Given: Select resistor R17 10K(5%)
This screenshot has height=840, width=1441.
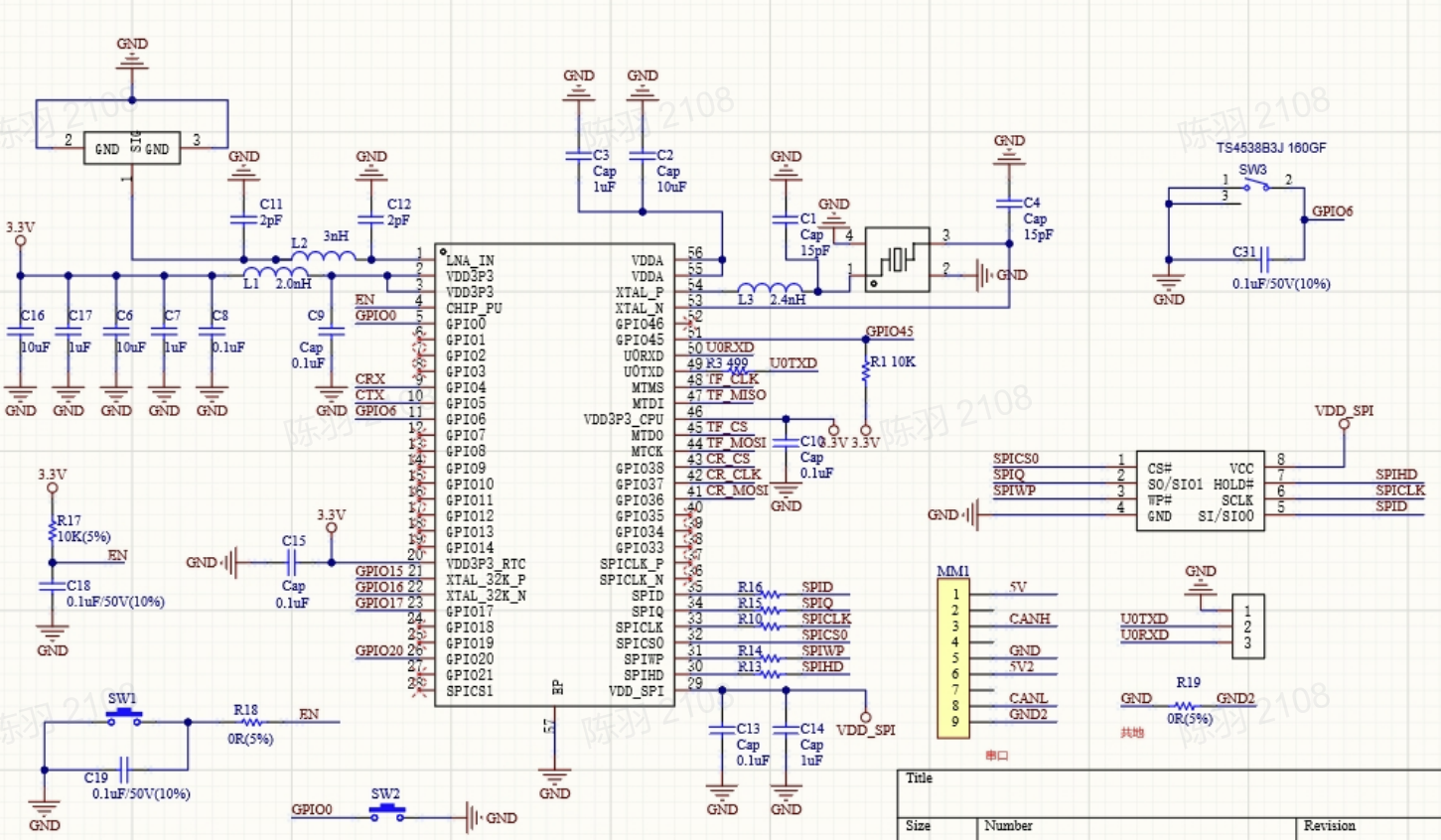Looking at the screenshot, I should pos(53,531).
